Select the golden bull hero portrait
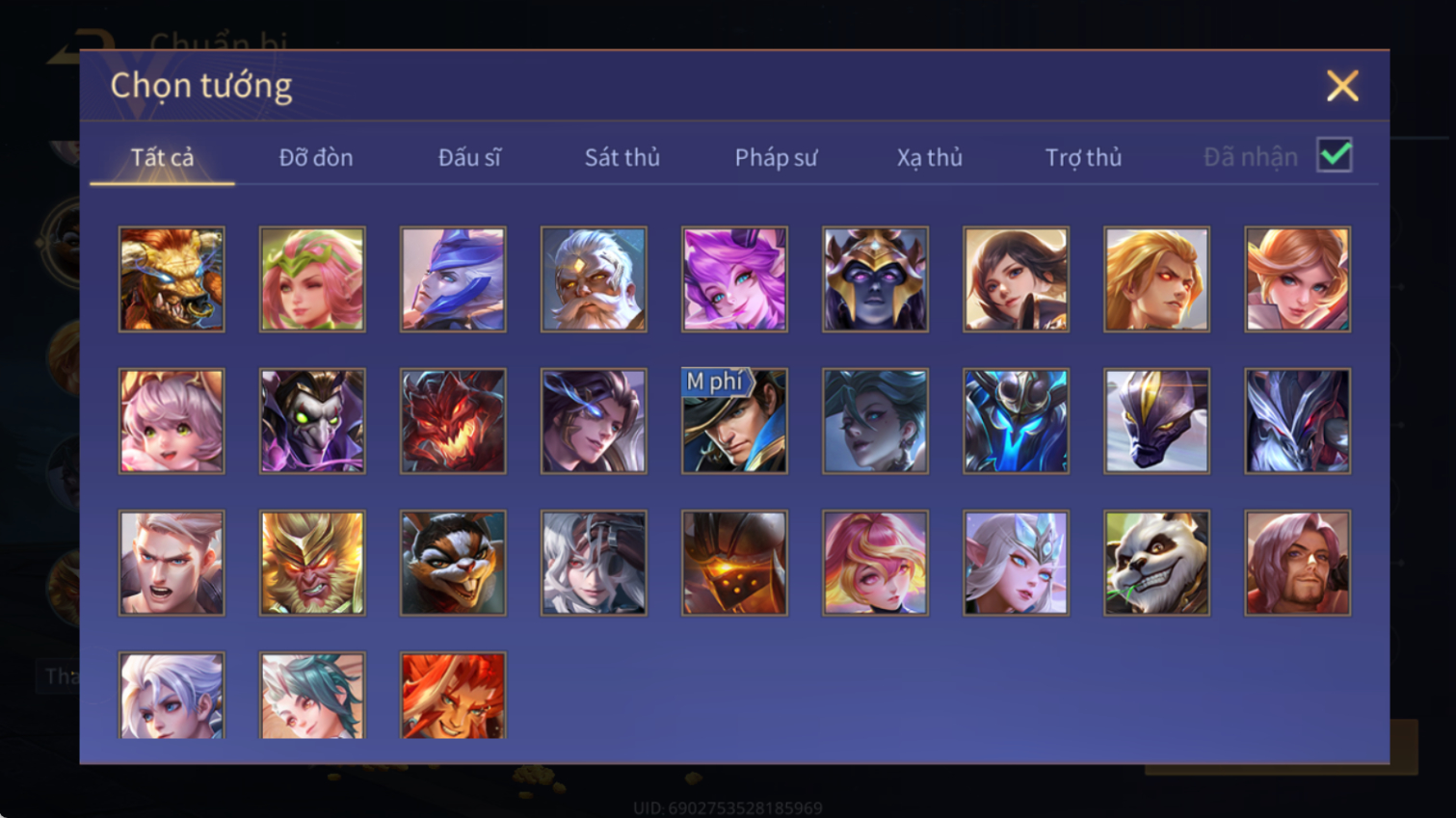 [172, 279]
